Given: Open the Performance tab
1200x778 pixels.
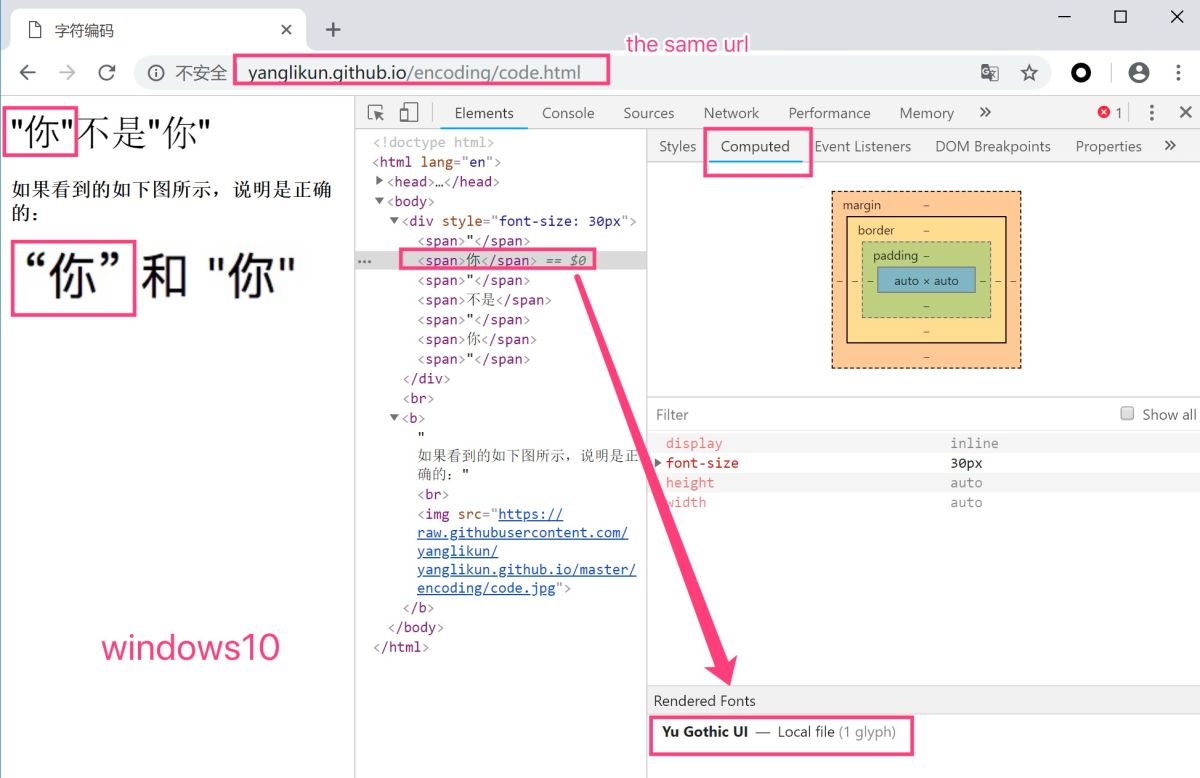Looking at the screenshot, I should pos(829,113).
